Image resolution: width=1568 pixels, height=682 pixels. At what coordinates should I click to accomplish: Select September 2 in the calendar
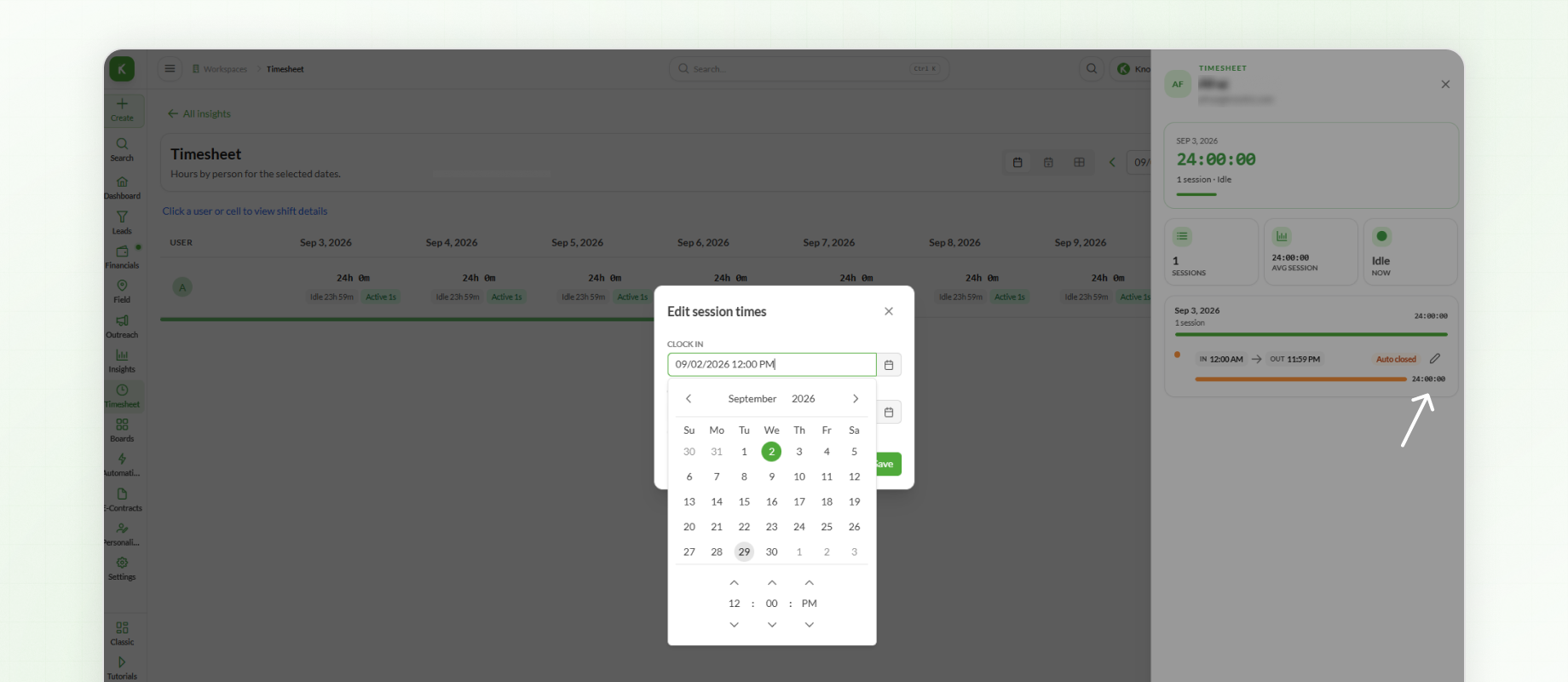tap(771, 452)
